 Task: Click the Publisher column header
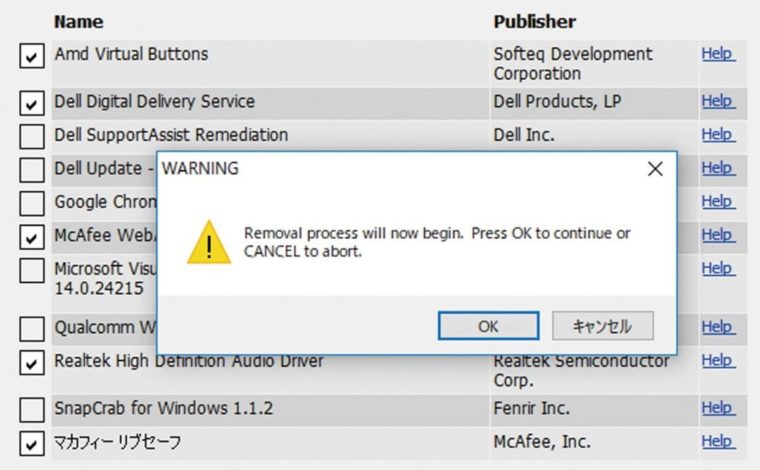tap(534, 22)
